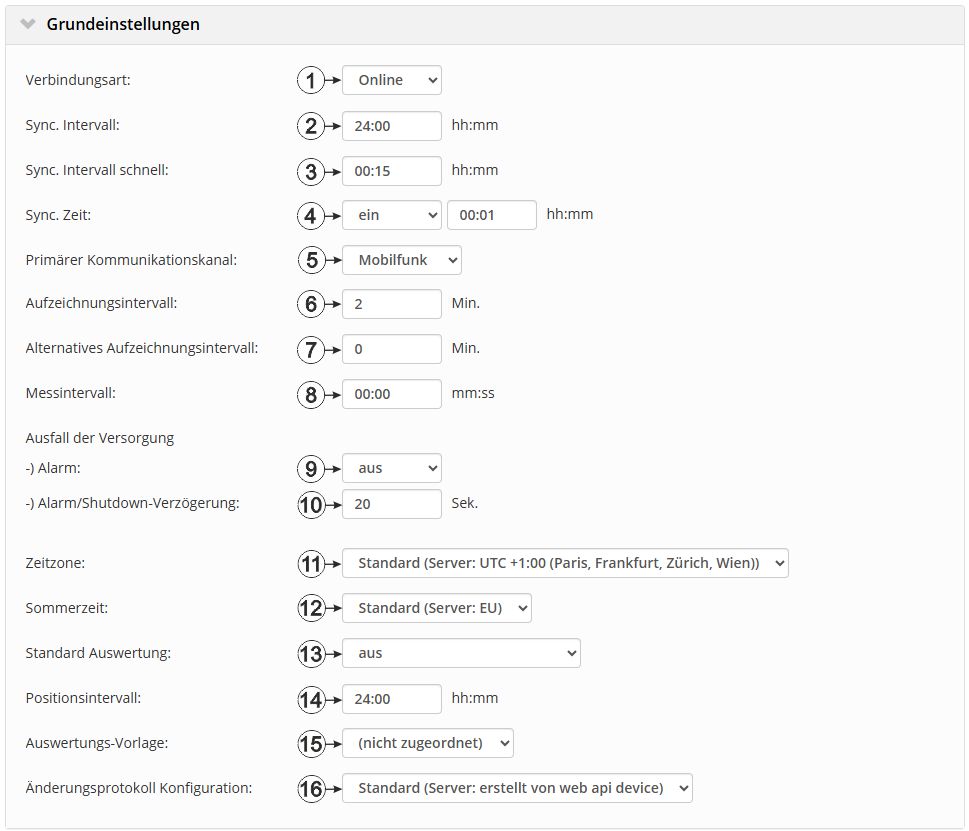The height and width of the screenshot is (831, 969).
Task: Click the Messintervall input field
Action: click(391, 394)
